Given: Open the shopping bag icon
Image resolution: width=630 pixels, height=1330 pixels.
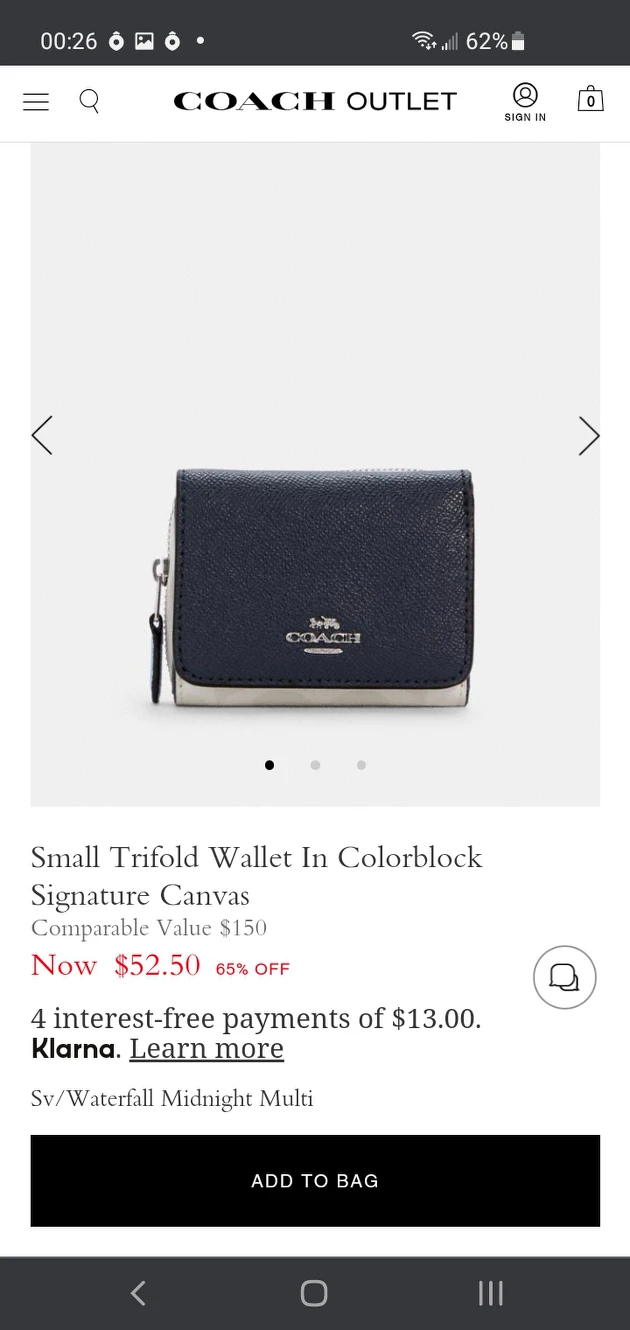Looking at the screenshot, I should 590,98.
